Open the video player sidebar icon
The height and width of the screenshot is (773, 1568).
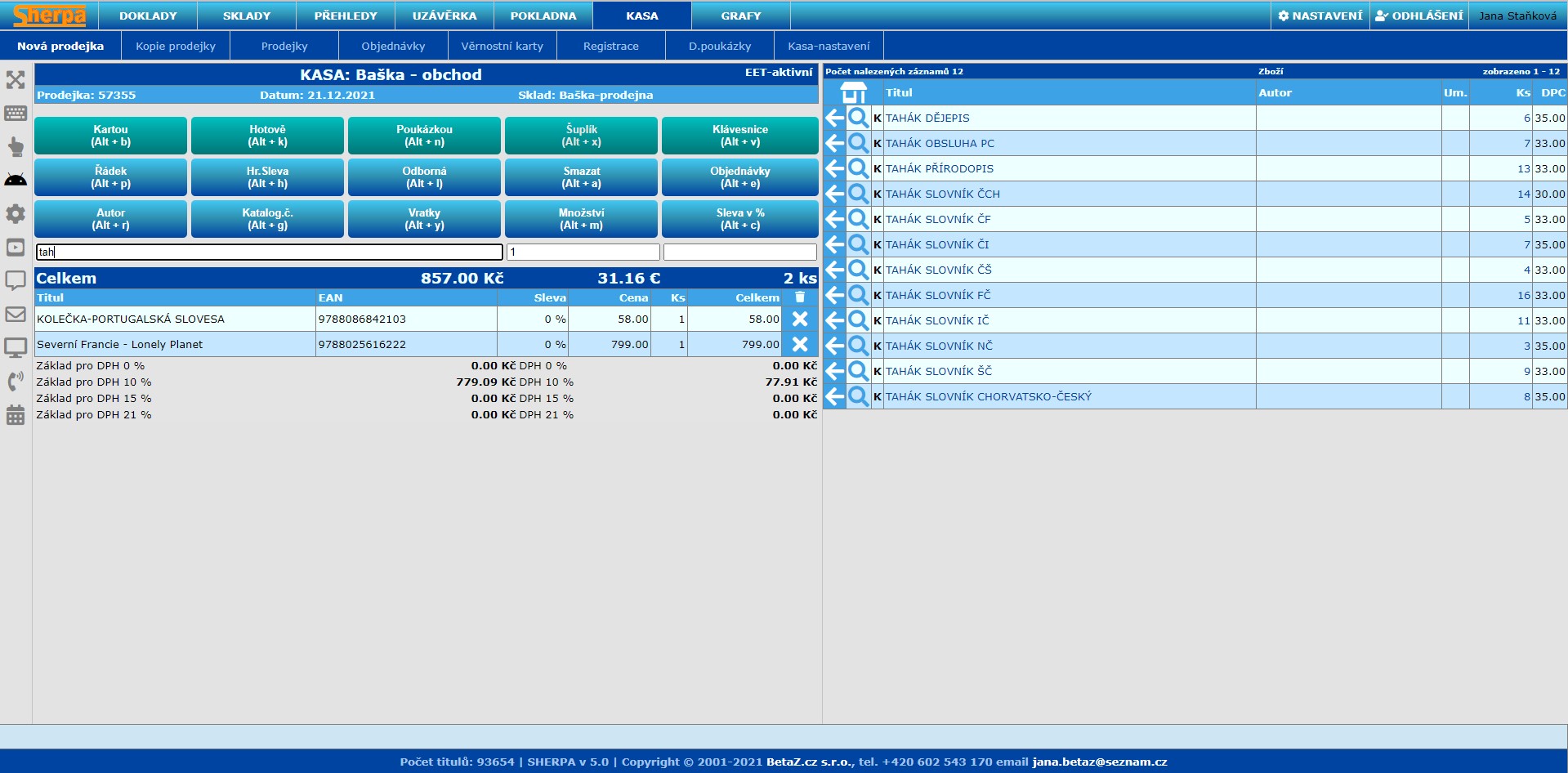pyautogui.click(x=16, y=247)
